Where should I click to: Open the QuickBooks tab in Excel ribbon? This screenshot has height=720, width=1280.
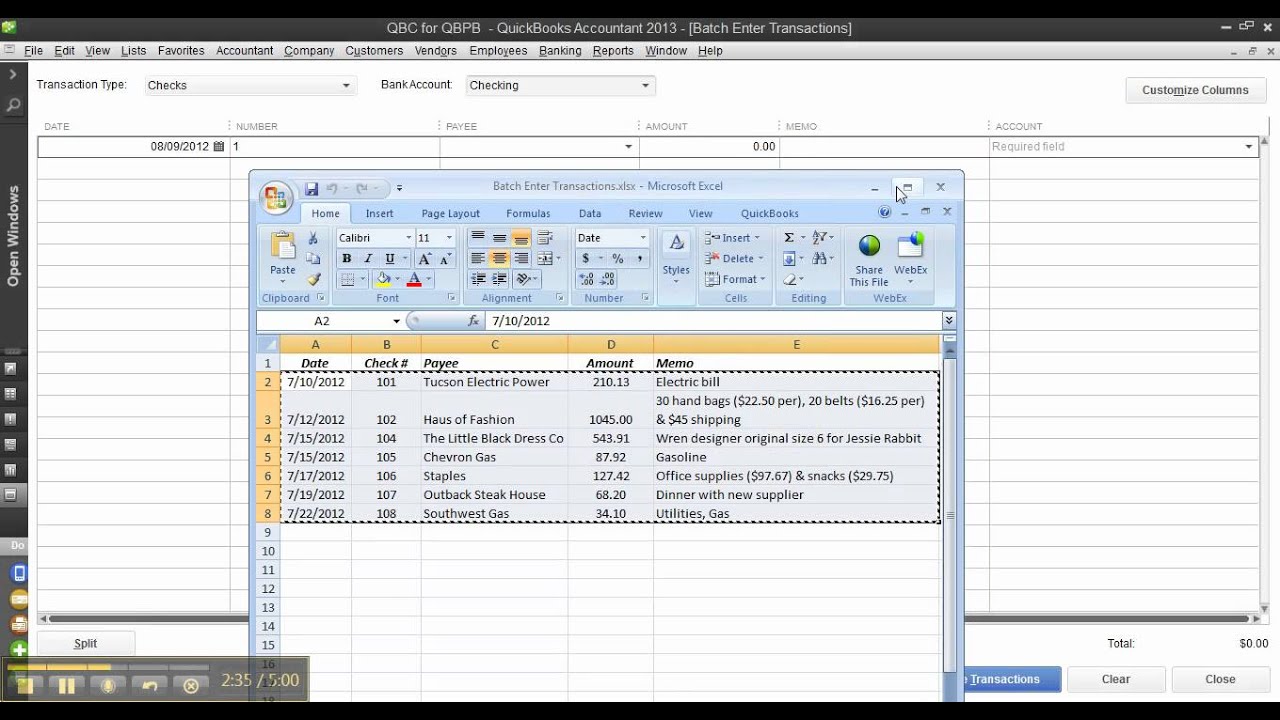[769, 213]
